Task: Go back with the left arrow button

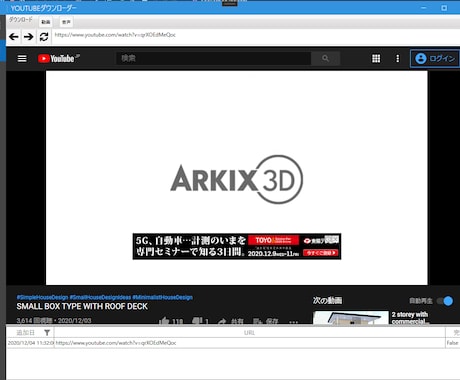Action: 14,36
